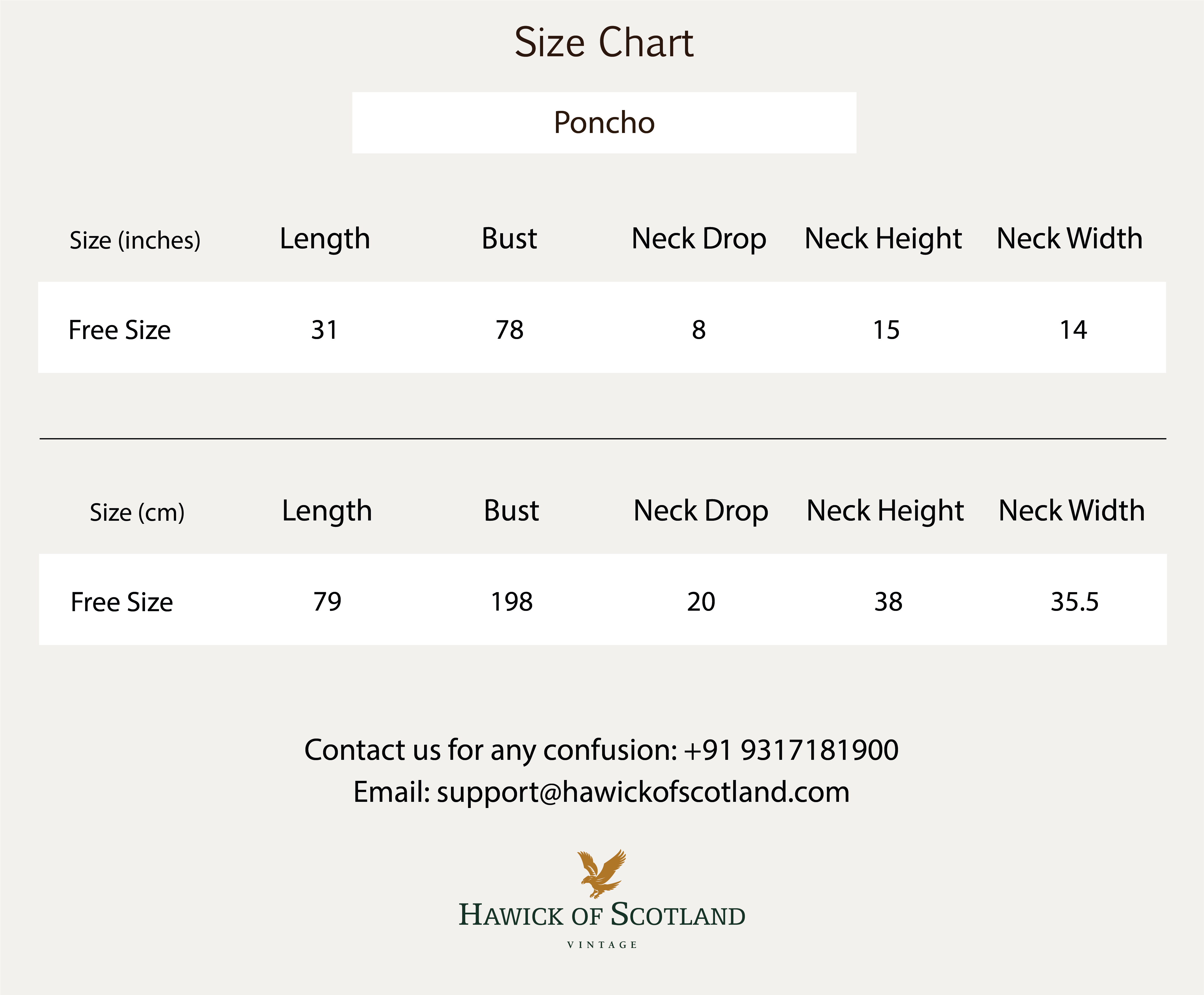Click Neck Width value 35.5
1204x995 pixels.
tap(1074, 602)
